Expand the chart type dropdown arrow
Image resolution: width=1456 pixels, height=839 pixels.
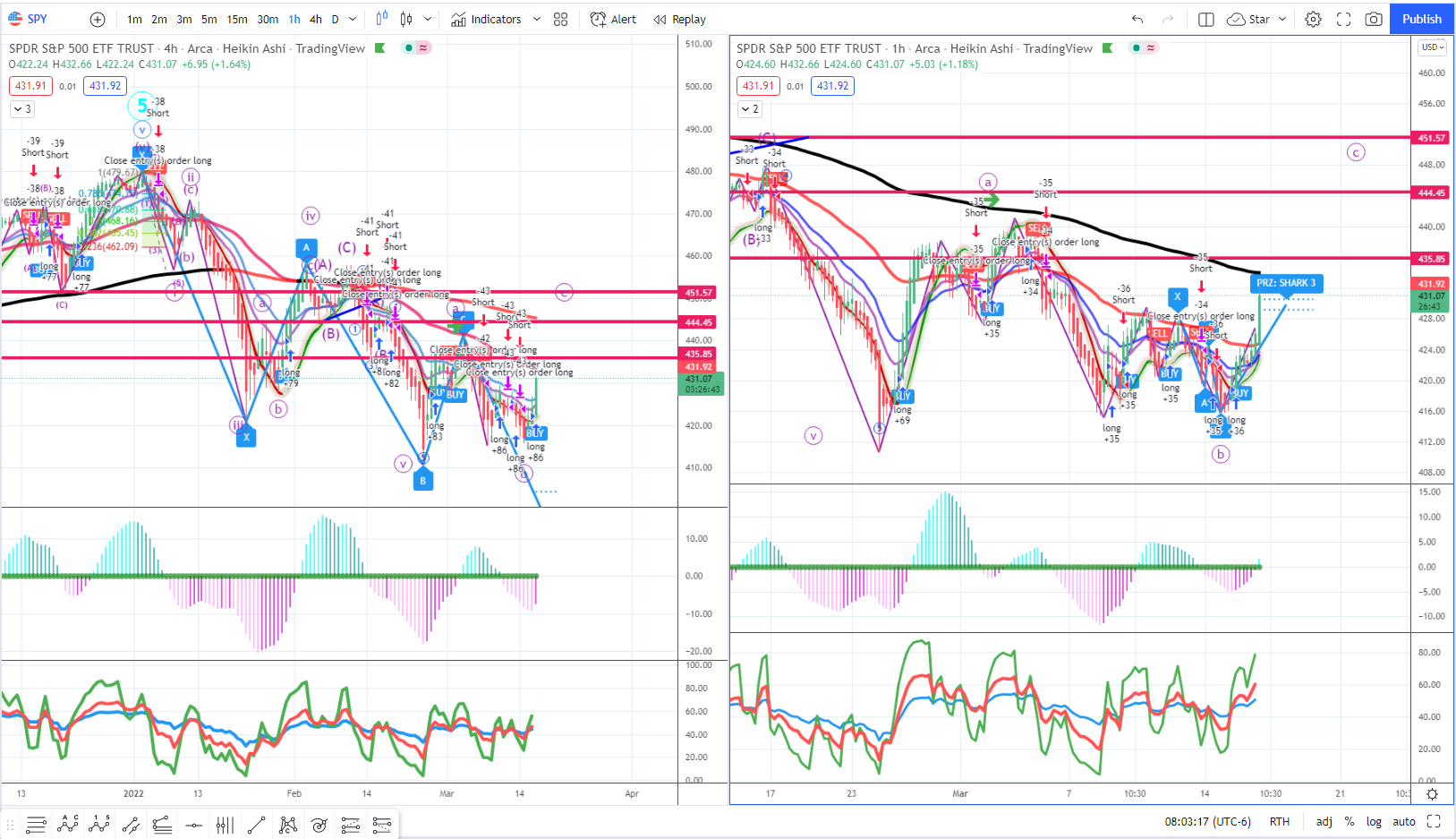coord(428,19)
